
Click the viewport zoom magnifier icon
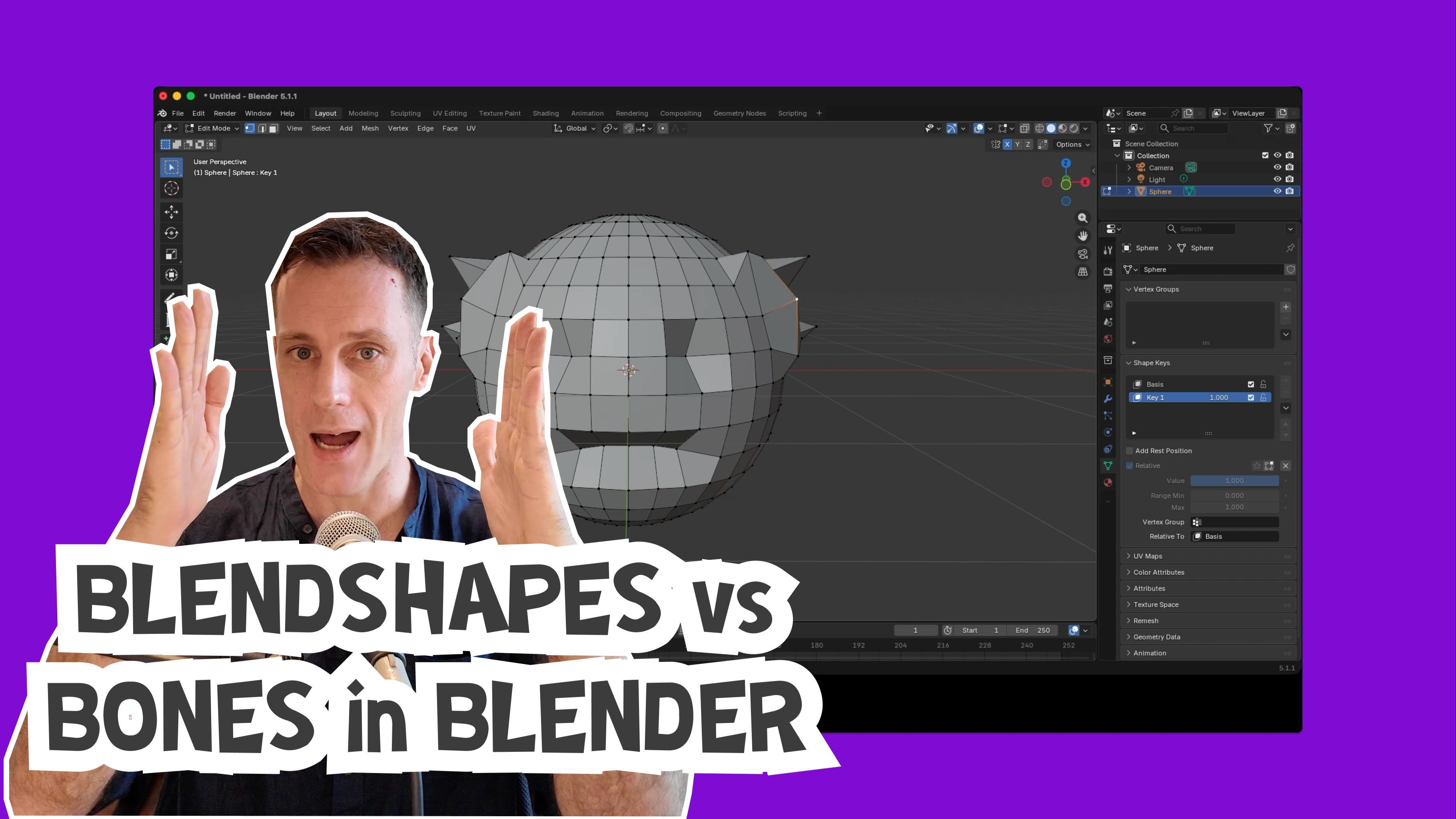coord(1083,218)
